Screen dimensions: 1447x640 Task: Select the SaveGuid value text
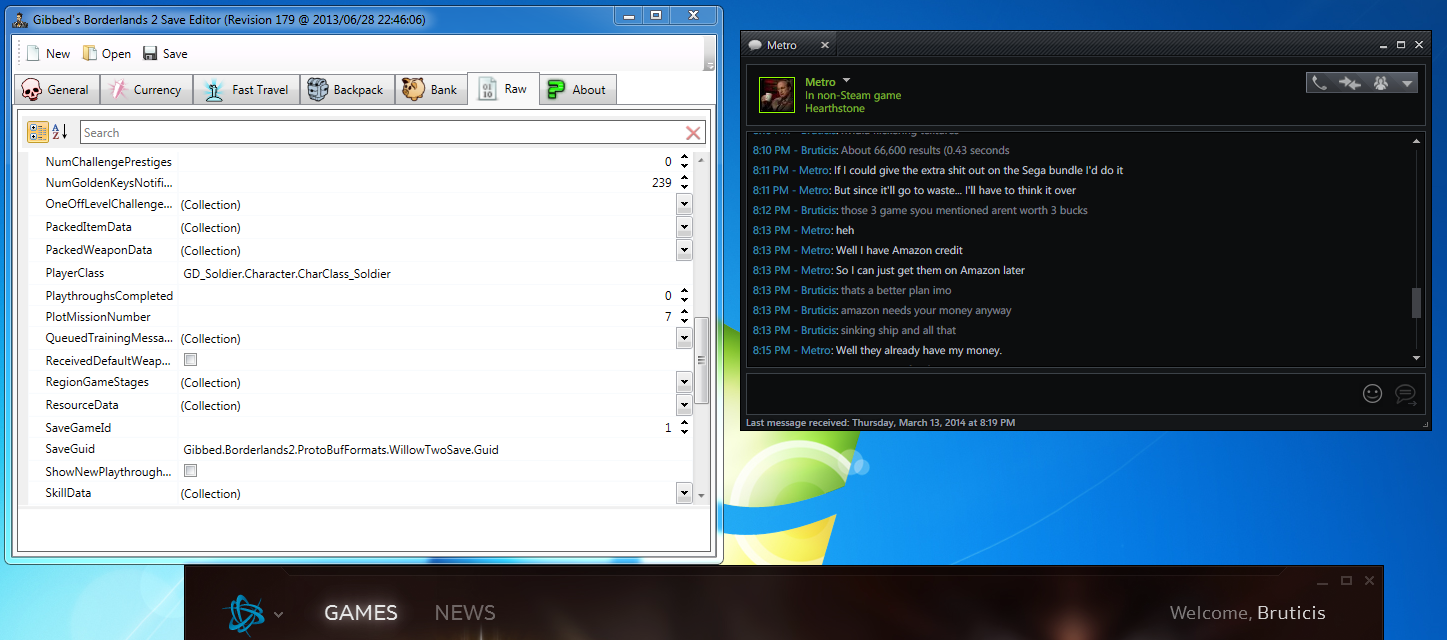(341, 450)
